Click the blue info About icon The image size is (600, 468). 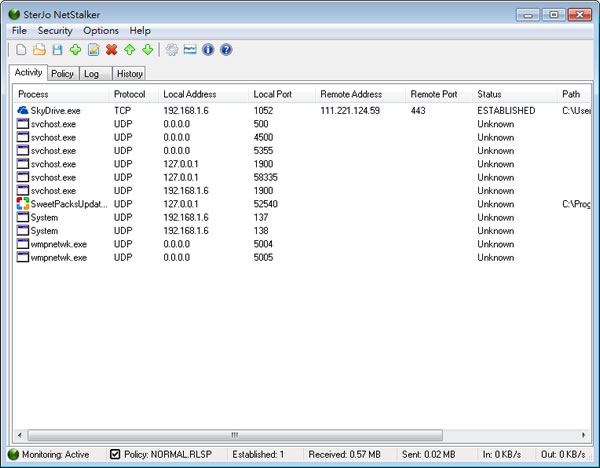click(x=208, y=49)
